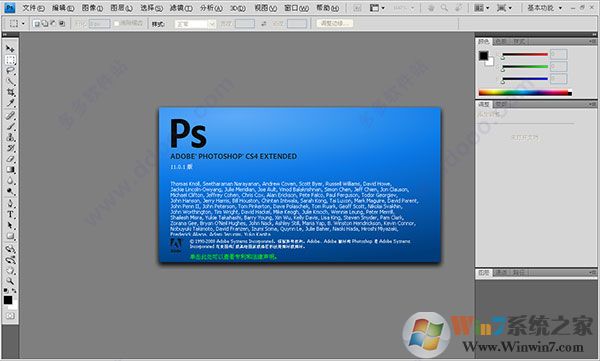Swap foreground and background colors in toolbox
This screenshot has width=600, height=361.
point(14,291)
